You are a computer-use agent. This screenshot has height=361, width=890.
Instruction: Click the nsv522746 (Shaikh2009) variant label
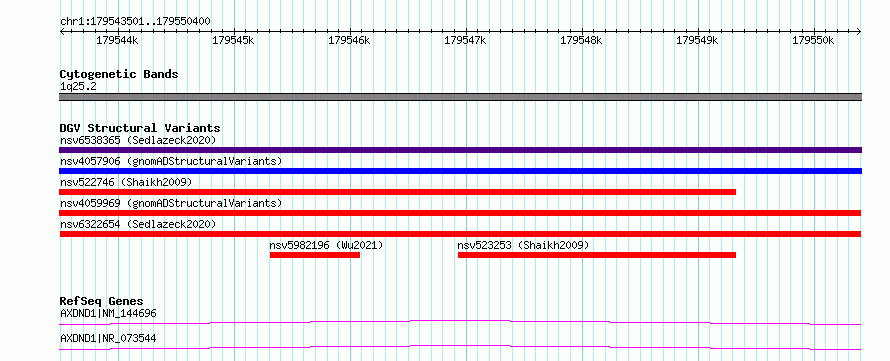tap(126, 182)
